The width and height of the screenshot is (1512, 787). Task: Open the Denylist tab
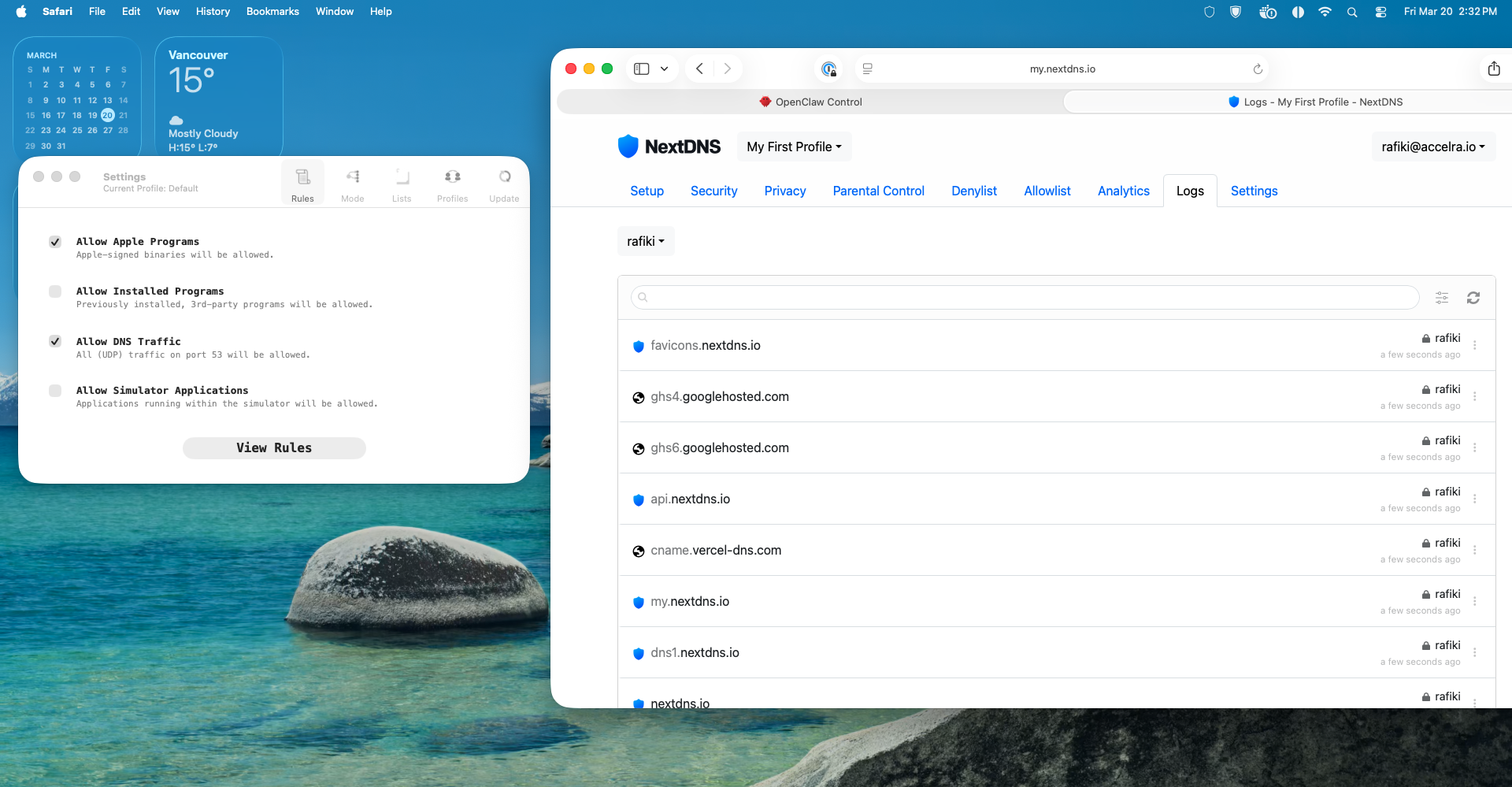coord(973,191)
